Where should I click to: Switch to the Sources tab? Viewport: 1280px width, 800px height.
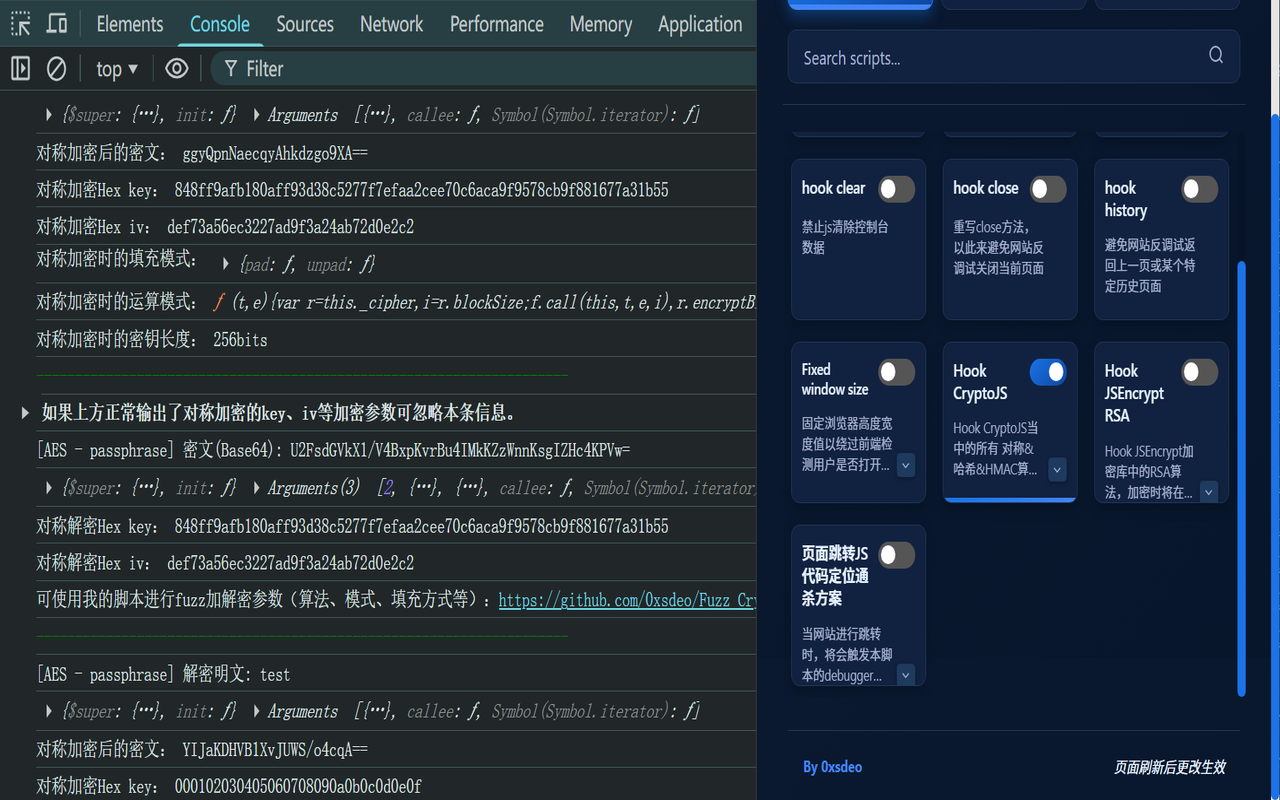pyautogui.click(x=304, y=23)
